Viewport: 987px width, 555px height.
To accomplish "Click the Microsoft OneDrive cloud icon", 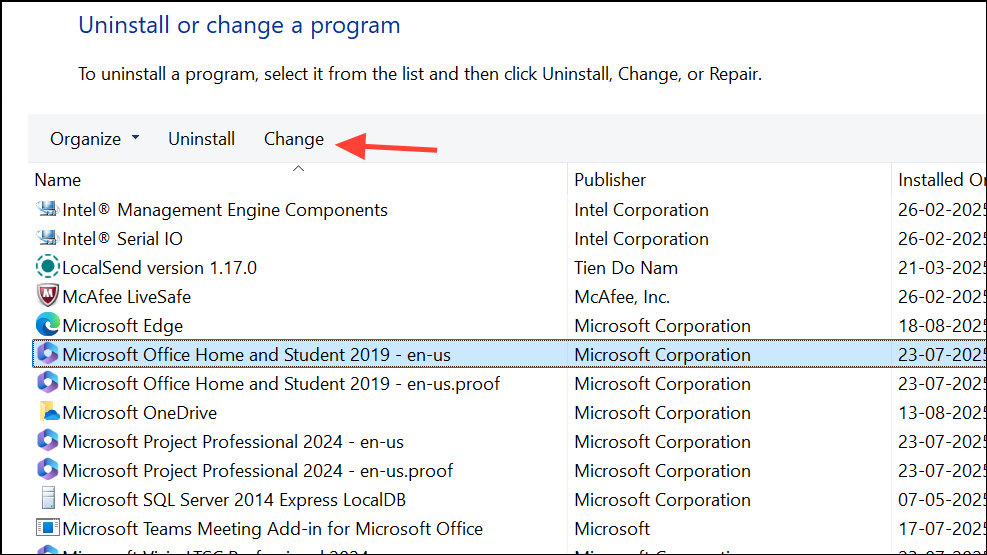I will pos(47,413).
